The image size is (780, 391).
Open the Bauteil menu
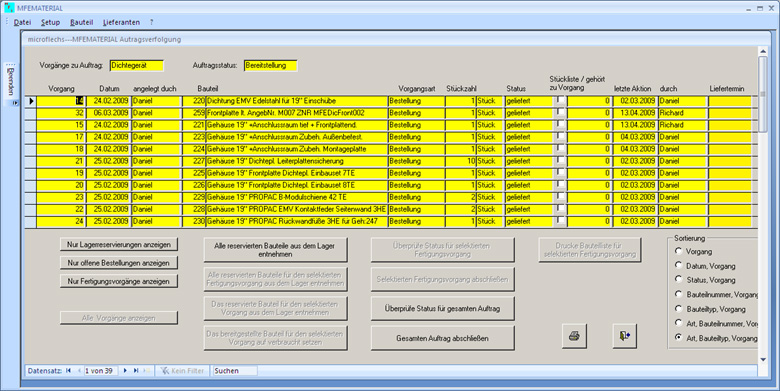coord(82,22)
